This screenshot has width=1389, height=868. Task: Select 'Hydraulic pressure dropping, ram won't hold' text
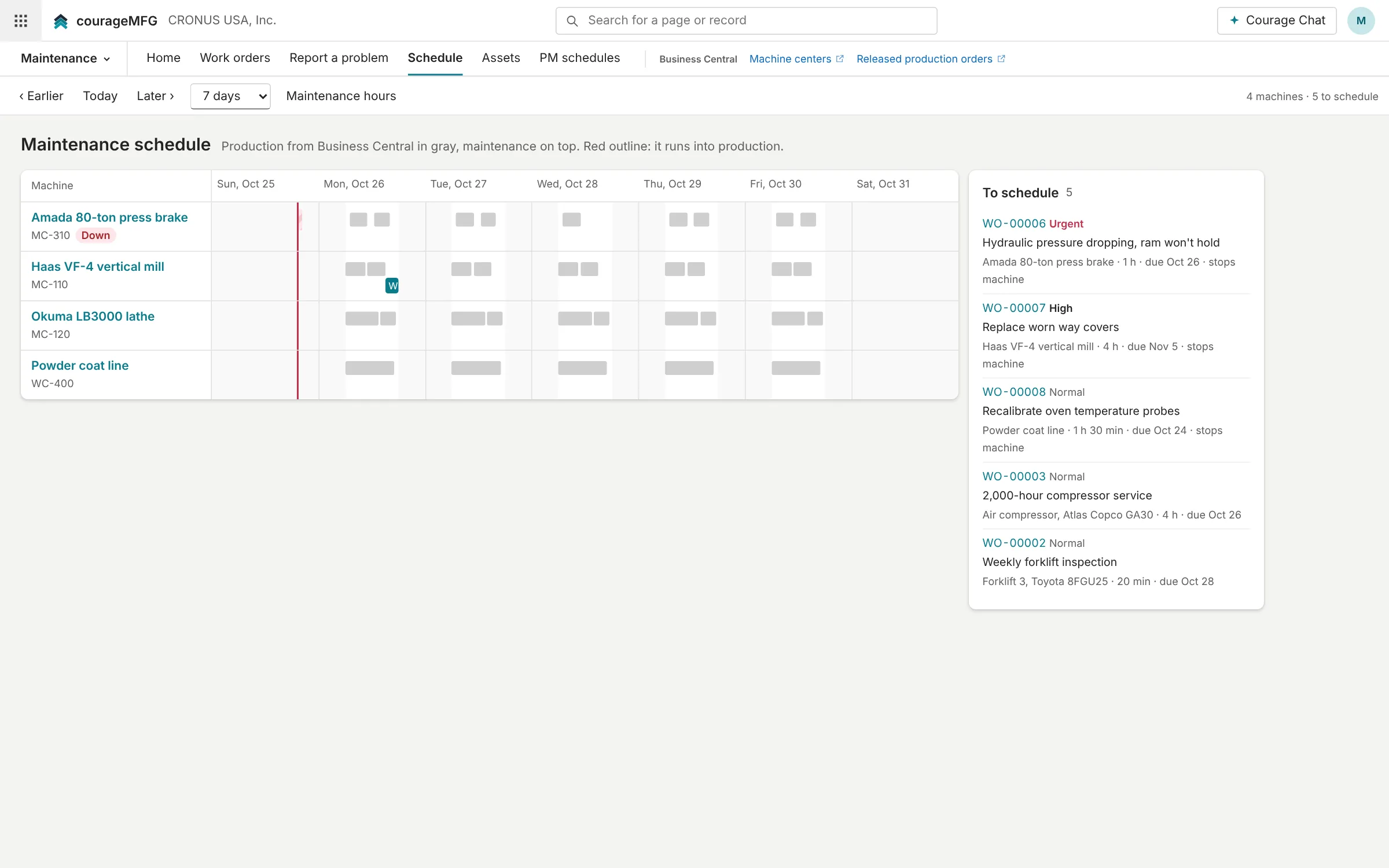coord(1101,242)
